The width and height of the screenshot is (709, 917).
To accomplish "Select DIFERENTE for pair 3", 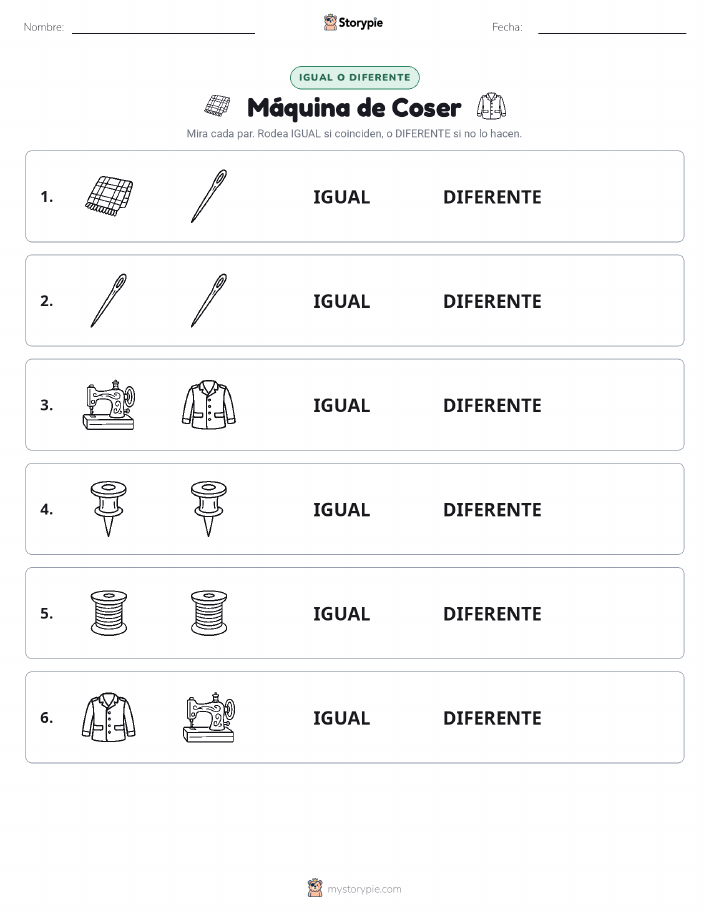I will pyautogui.click(x=492, y=405).
